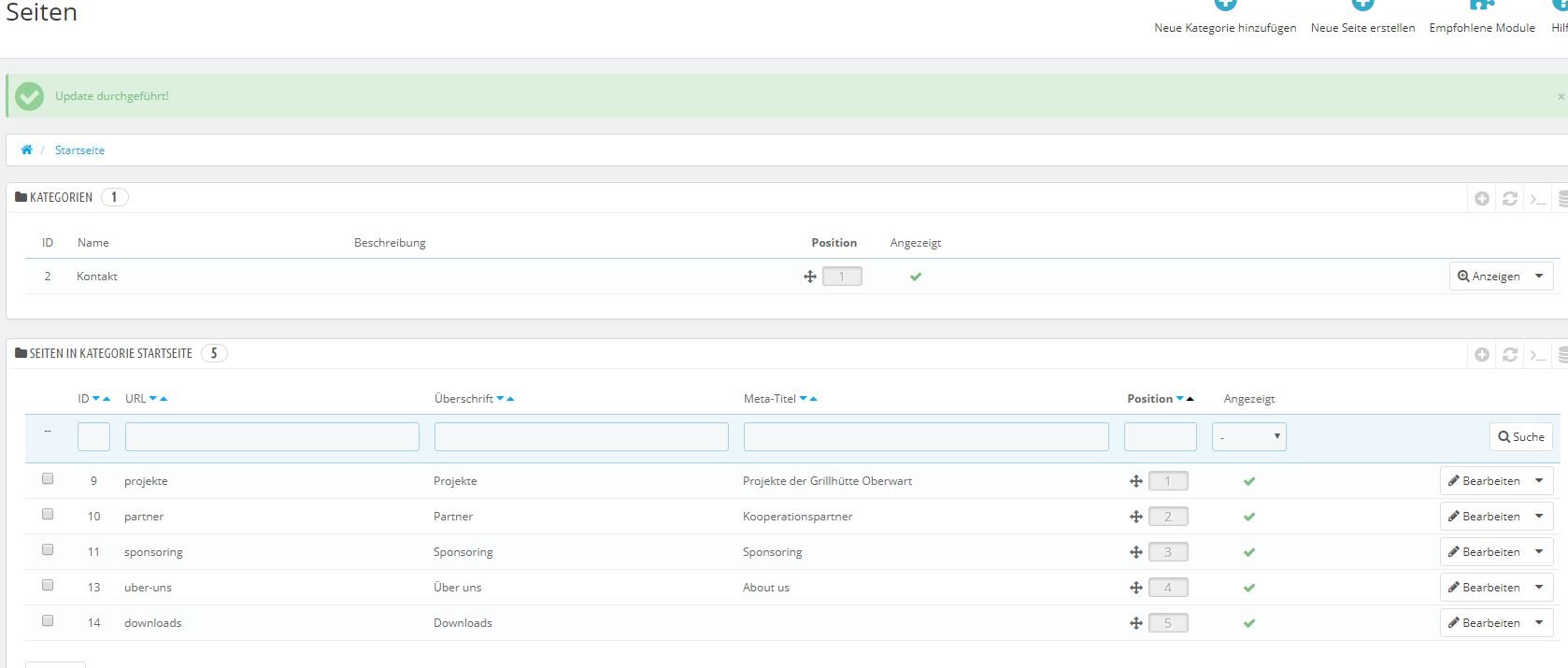This screenshot has height=668, width=1568.
Task: Sort URL column descending arrow
Action: (x=153, y=399)
